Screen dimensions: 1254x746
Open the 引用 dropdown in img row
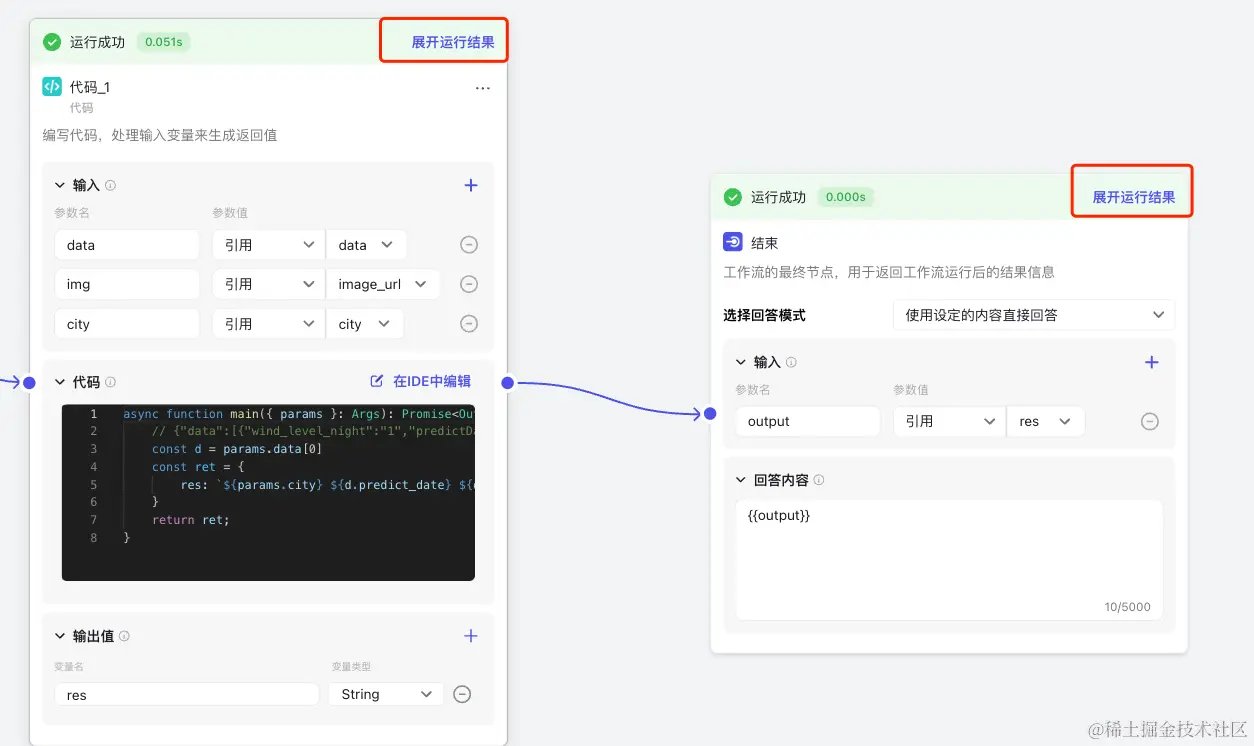click(268, 284)
